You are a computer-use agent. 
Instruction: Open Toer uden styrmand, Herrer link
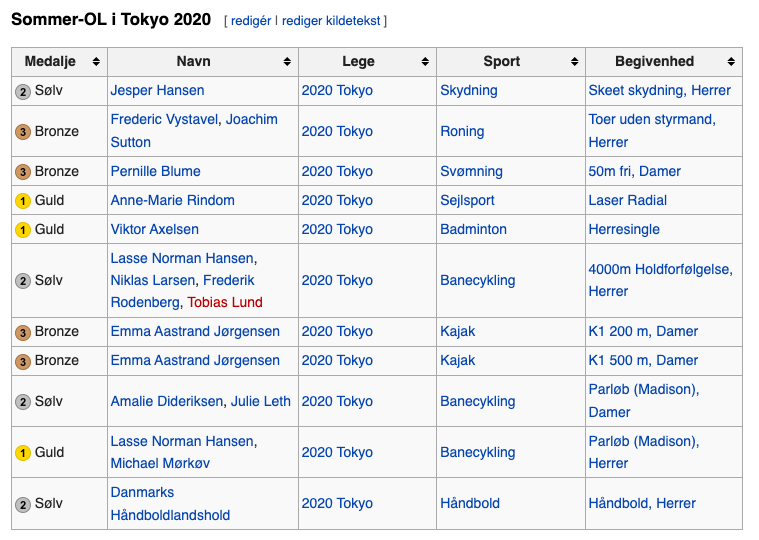[x=652, y=131]
